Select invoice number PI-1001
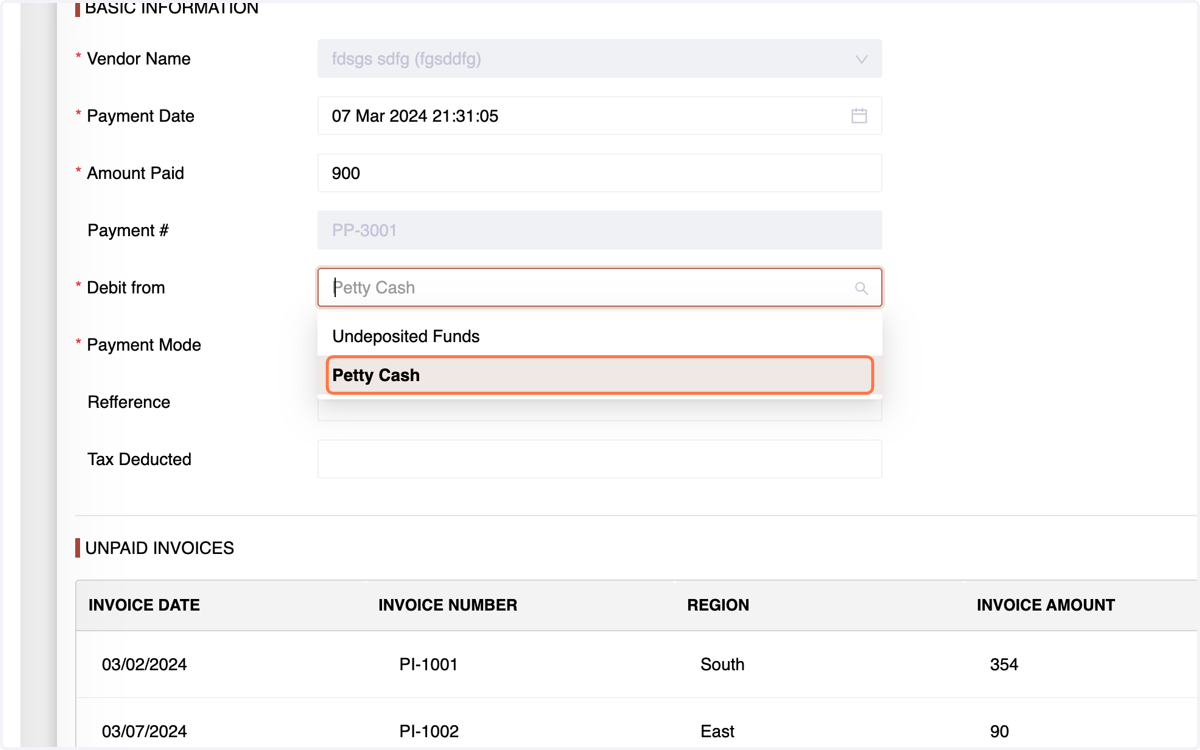 pyautogui.click(x=428, y=664)
